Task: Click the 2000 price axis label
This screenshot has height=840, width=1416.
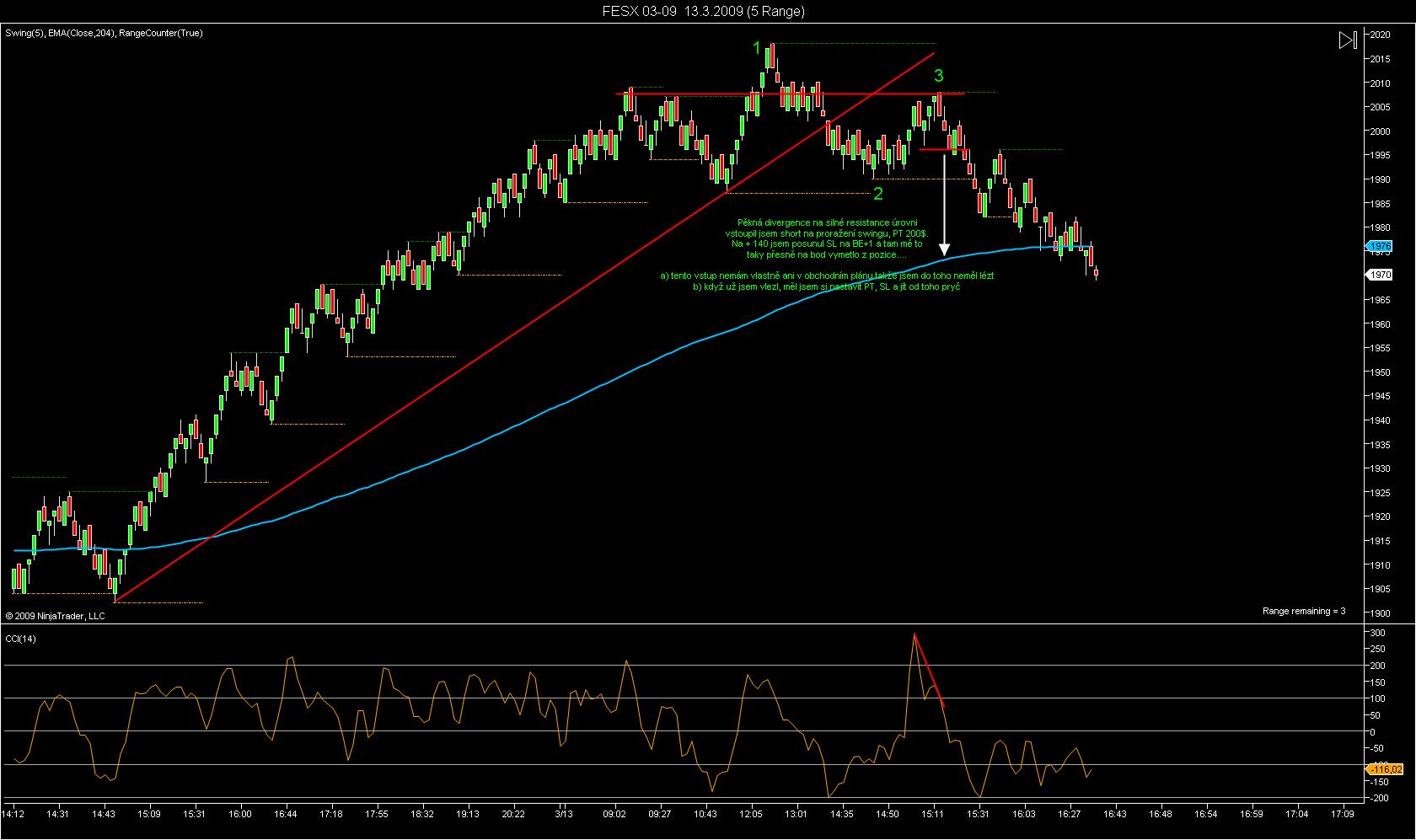Action: coord(1381,131)
